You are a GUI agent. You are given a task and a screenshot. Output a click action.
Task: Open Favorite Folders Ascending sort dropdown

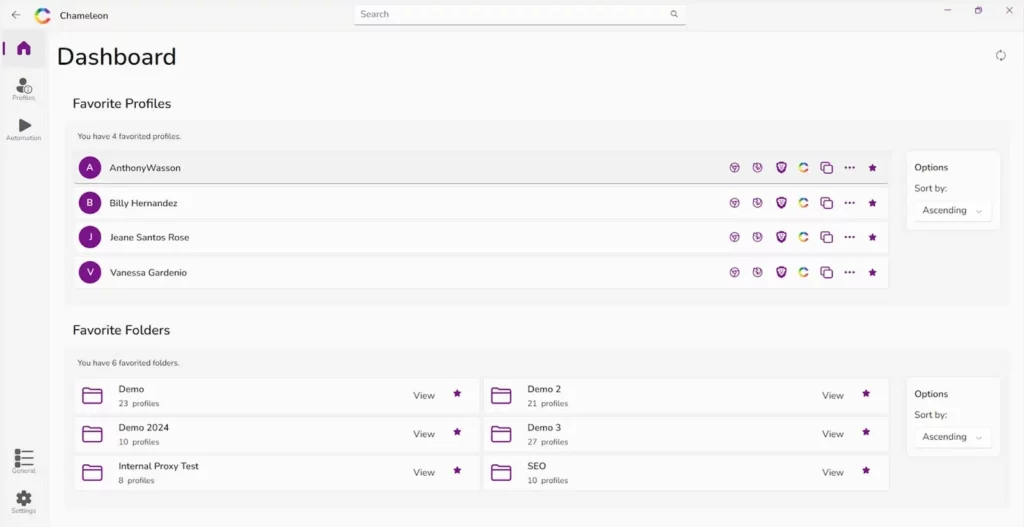point(953,437)
